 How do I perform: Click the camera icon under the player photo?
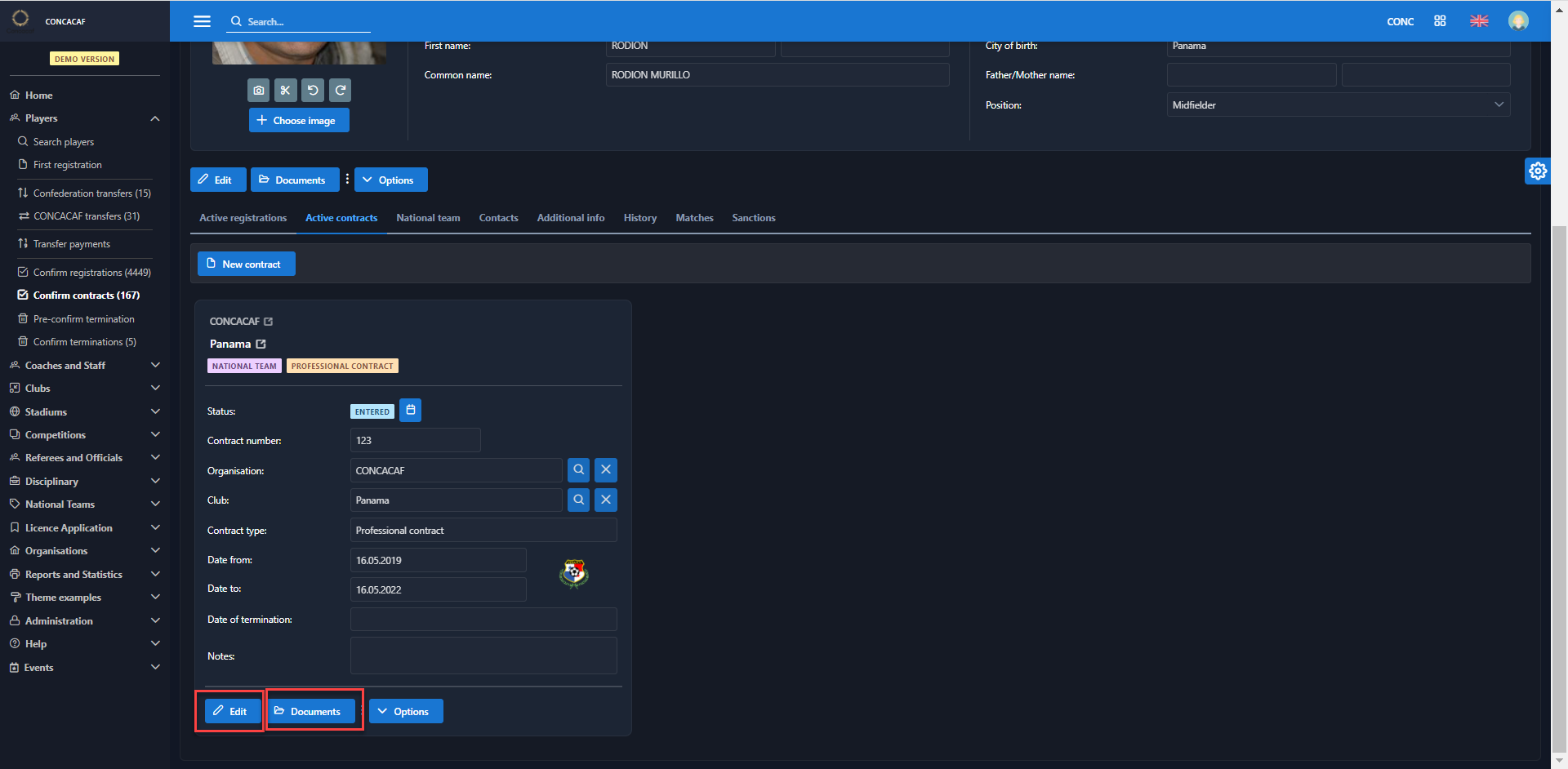click(x=259, y=91)
